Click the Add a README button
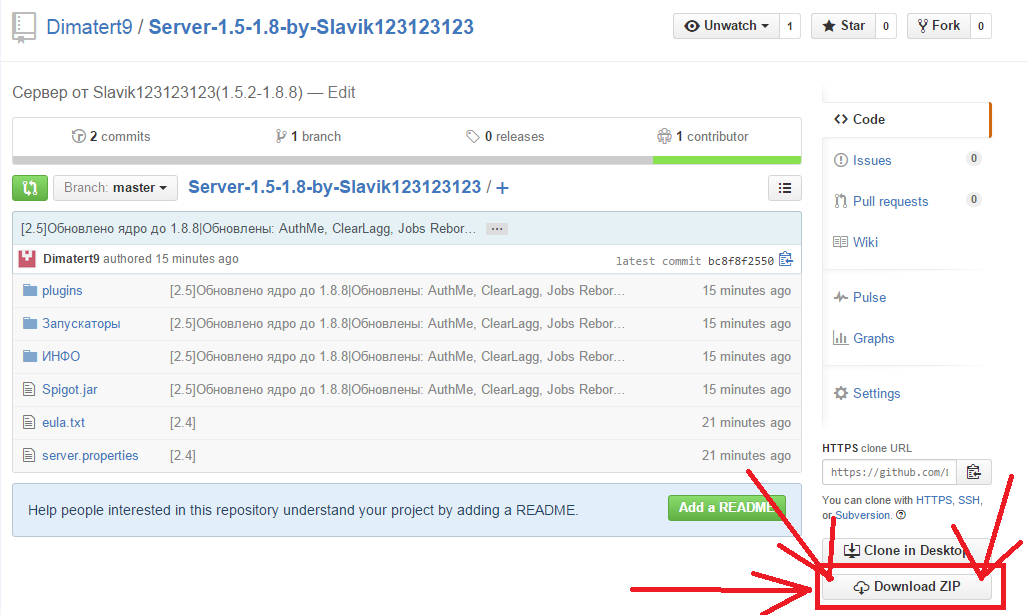Screen dimensions: 1028x615 point(726,508)
